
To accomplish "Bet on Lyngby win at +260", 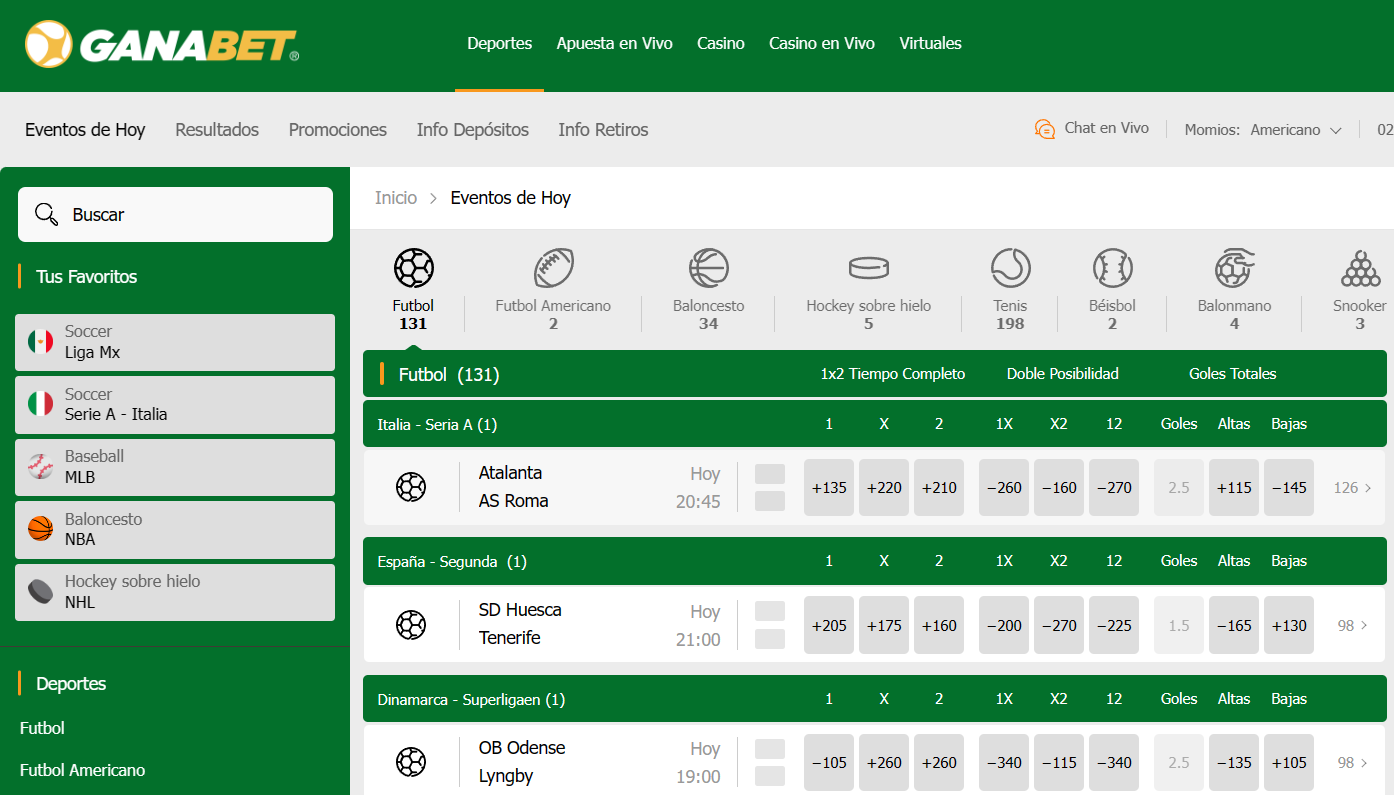I will (939, 762).
